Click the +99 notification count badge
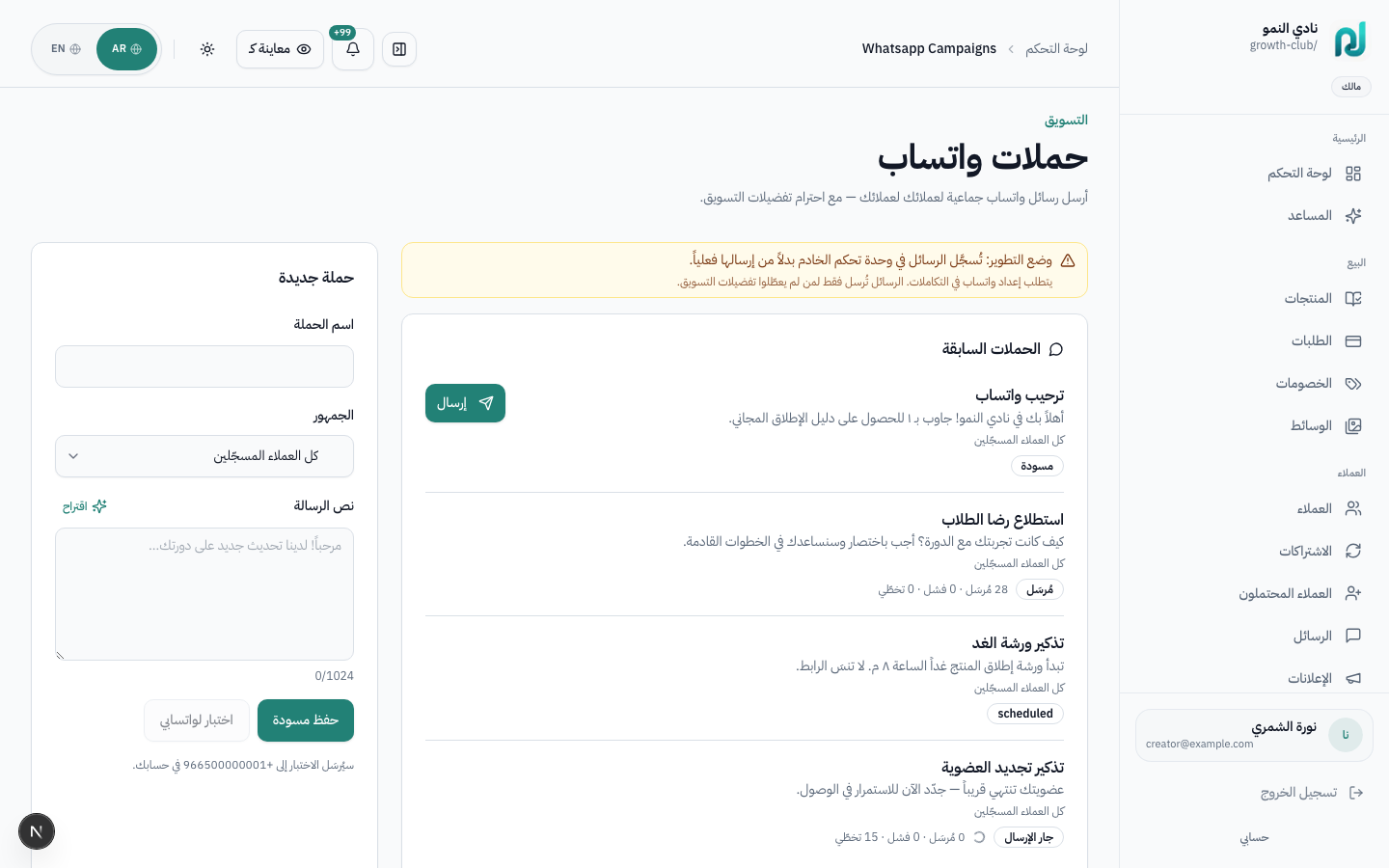 pos(342,33)
